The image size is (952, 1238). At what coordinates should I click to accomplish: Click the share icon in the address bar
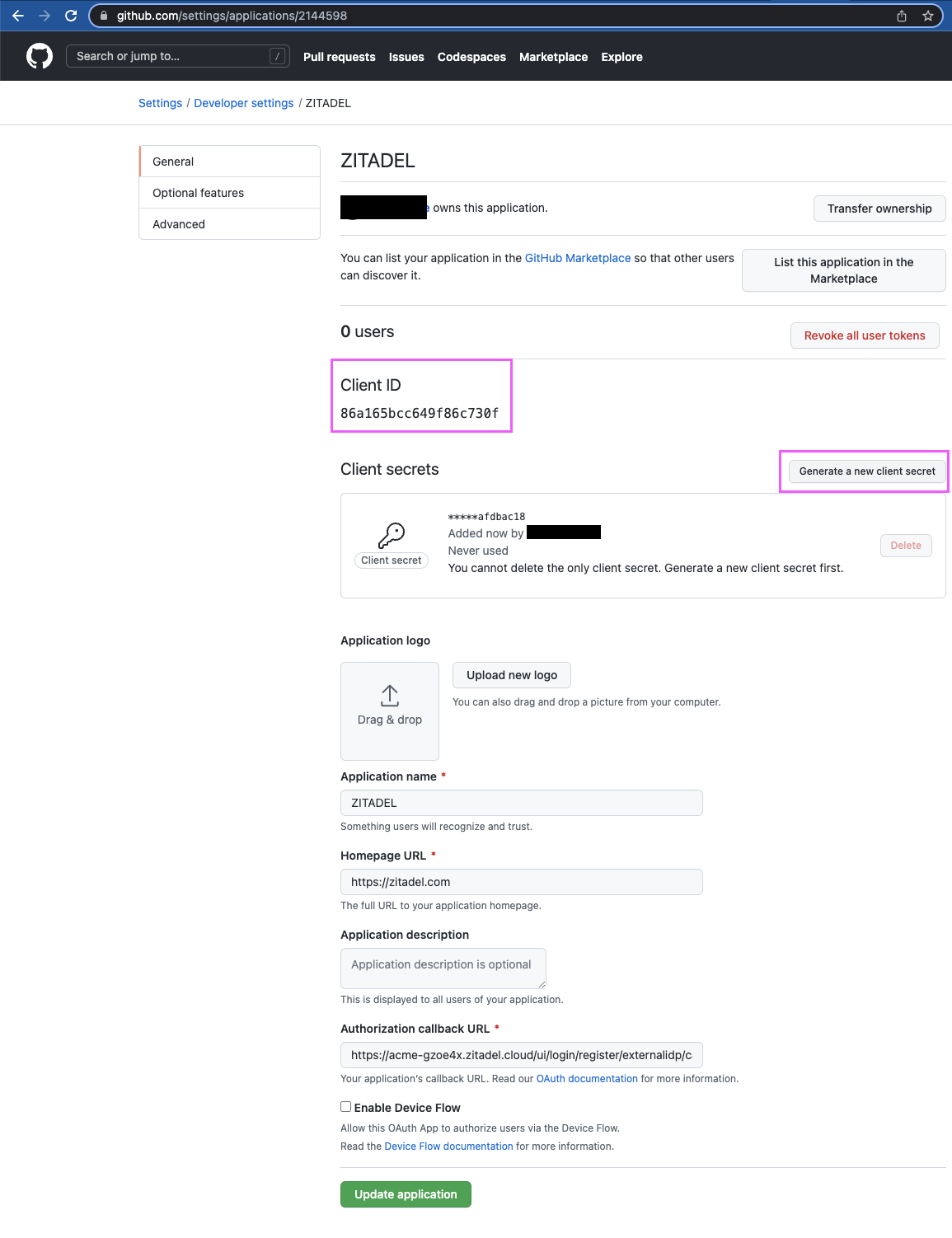click(901, 15)
